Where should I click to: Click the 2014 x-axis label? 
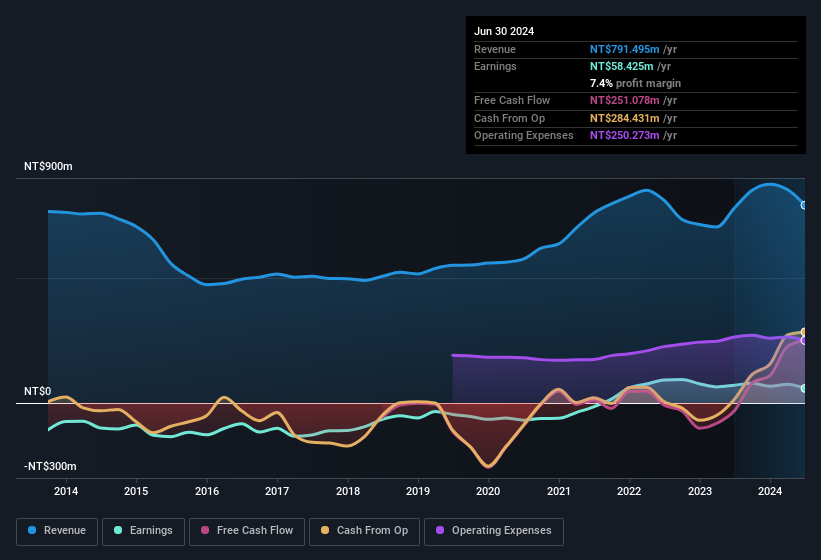click(66, 491)
